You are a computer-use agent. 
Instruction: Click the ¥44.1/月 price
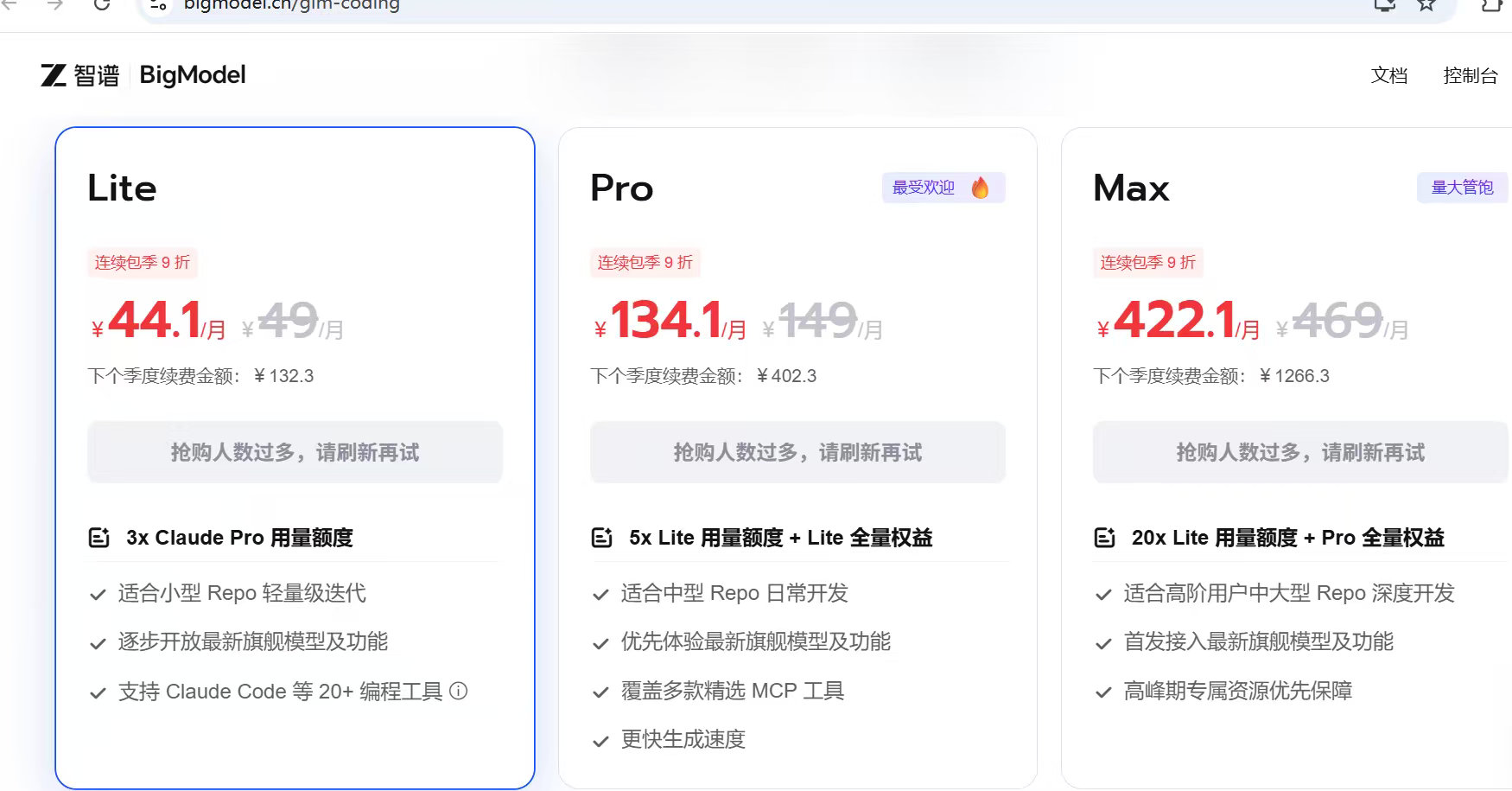[x=159, y=321]
